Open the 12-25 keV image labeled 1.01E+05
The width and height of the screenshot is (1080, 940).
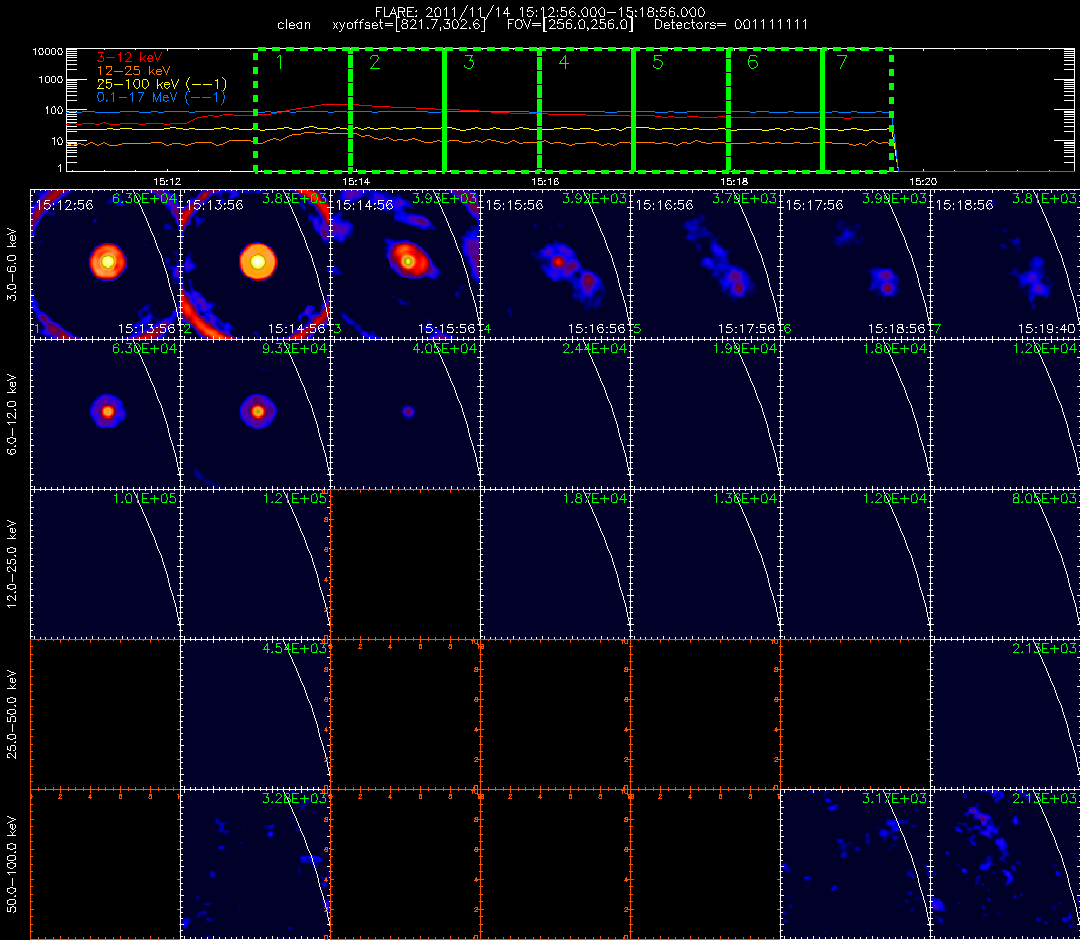pyautogui.click(x=105, y=564)
